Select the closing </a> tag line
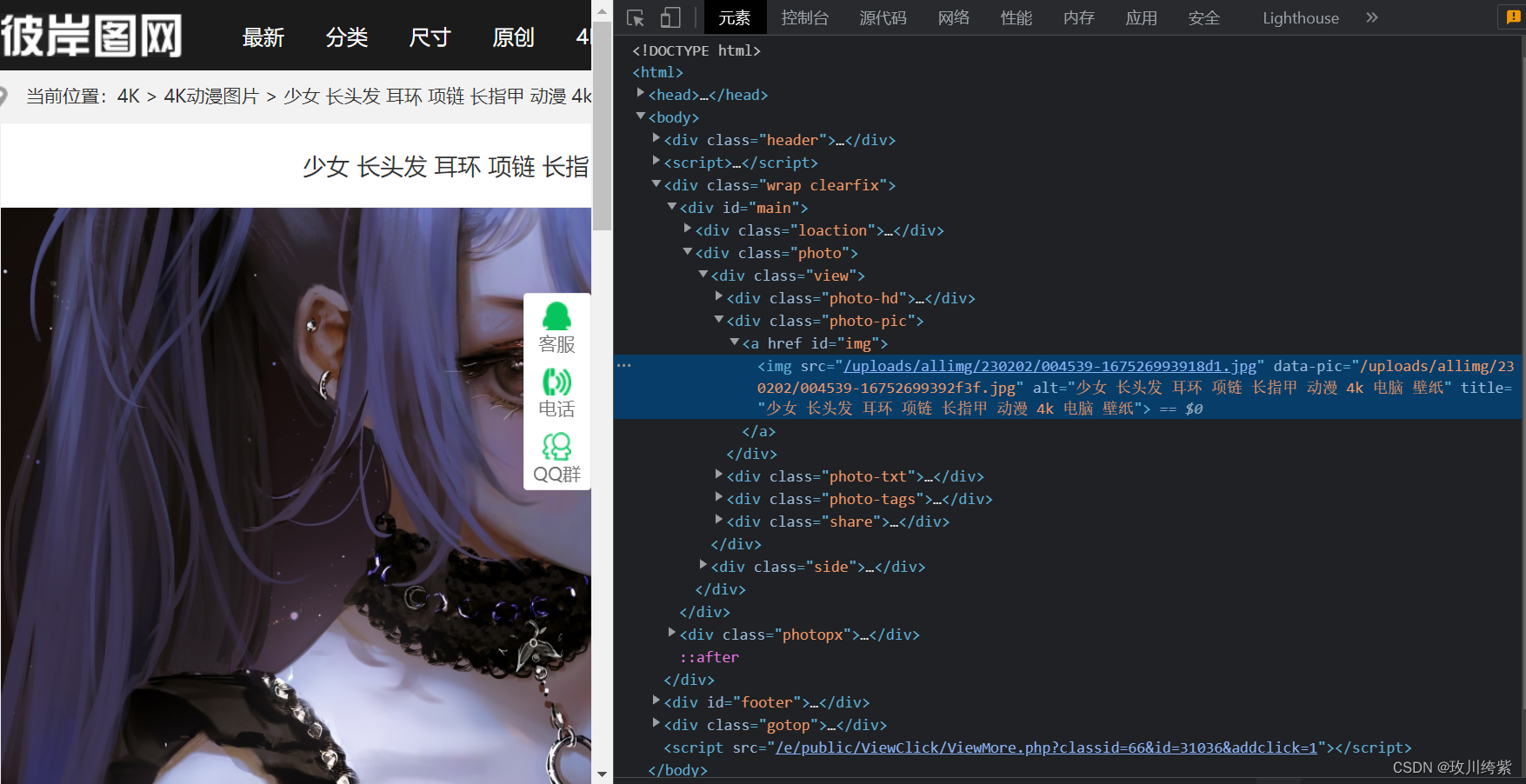The image size is (1526, 784). (759, 431)
